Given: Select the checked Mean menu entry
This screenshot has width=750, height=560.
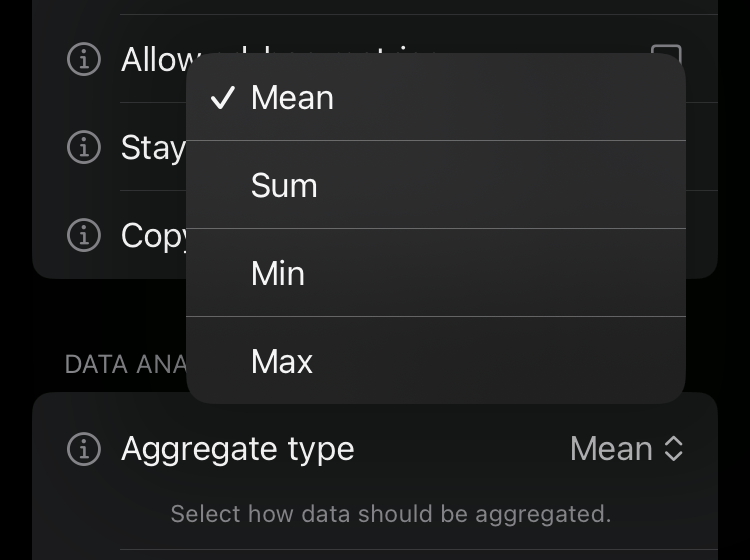Looking at the screenshot, I should pyautogui.click(x=435, y=97).
